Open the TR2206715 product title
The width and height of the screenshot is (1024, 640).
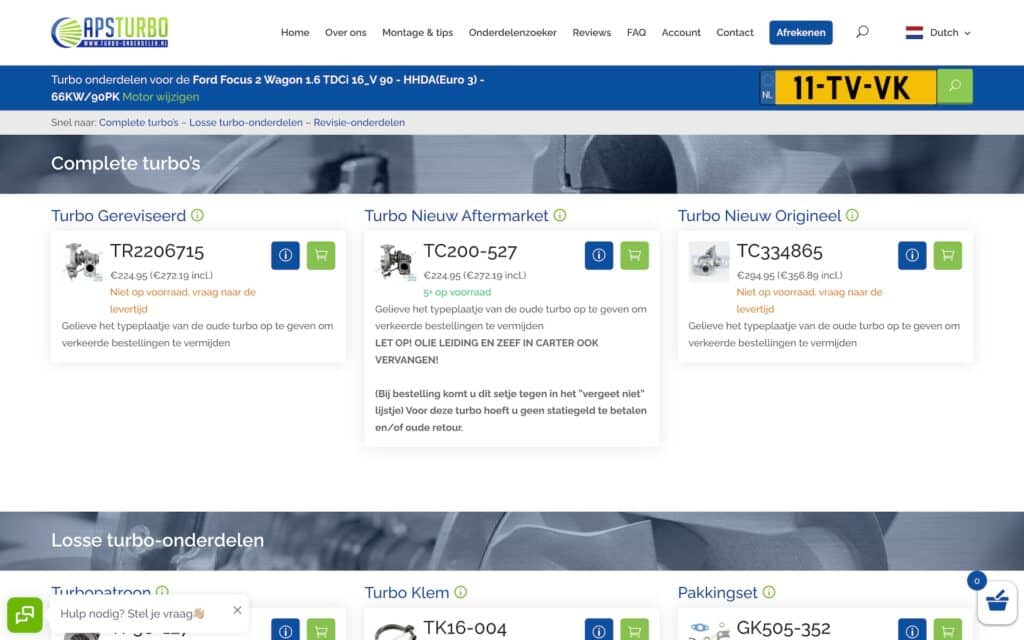point(157,251)
